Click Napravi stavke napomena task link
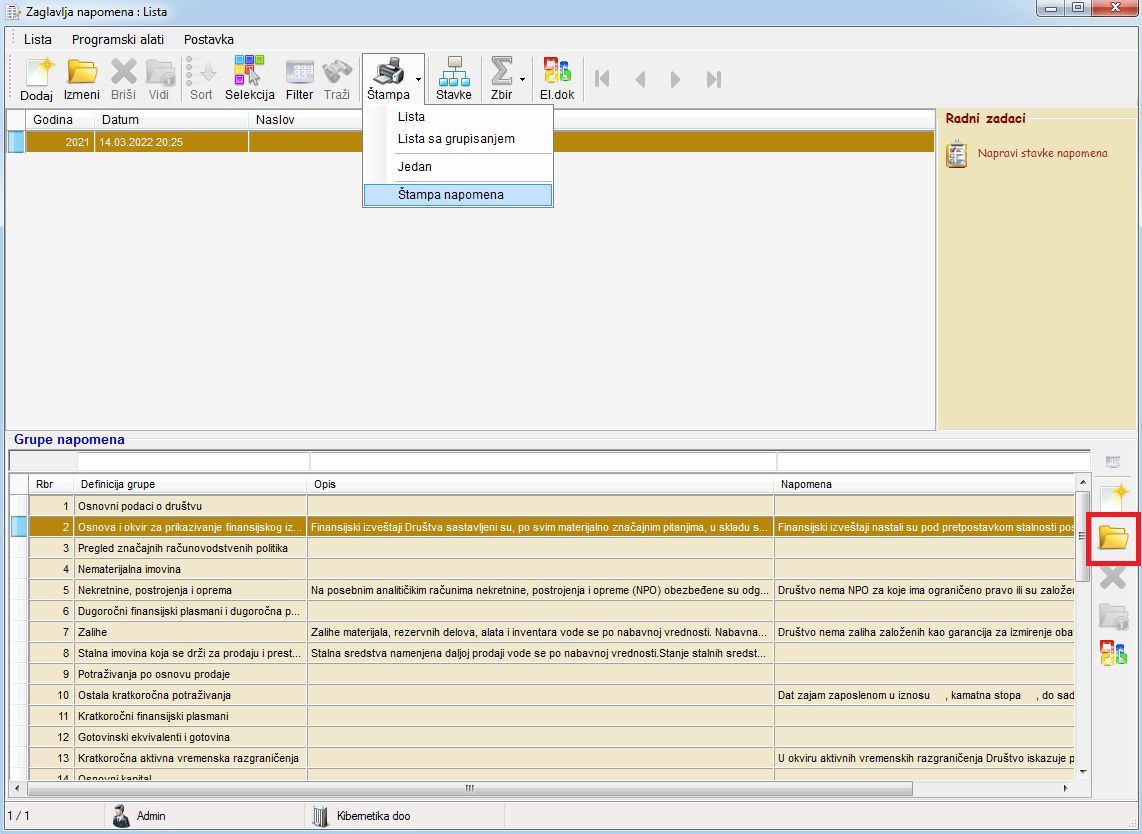Screen dimensions: 1142x834 (x=1042, y=154)
